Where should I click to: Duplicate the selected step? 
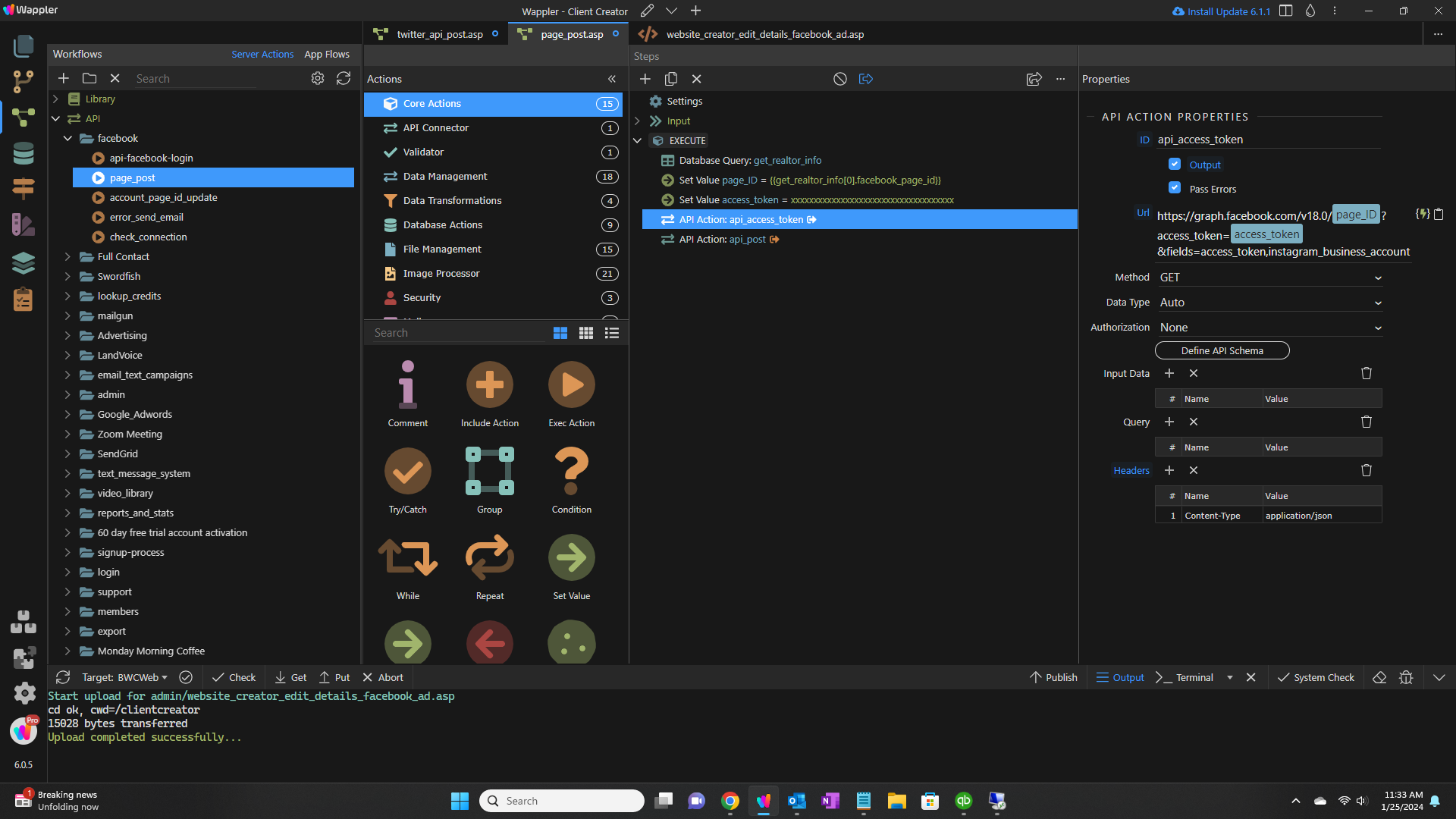(x=671, y=79)
